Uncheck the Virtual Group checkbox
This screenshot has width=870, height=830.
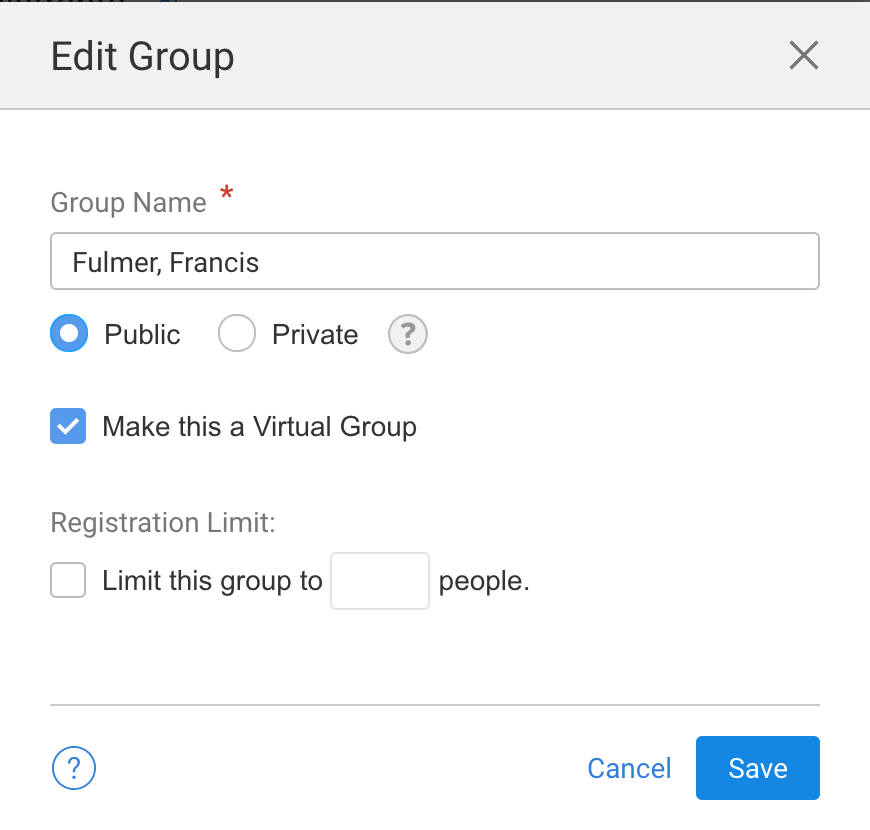pos(68,427)
